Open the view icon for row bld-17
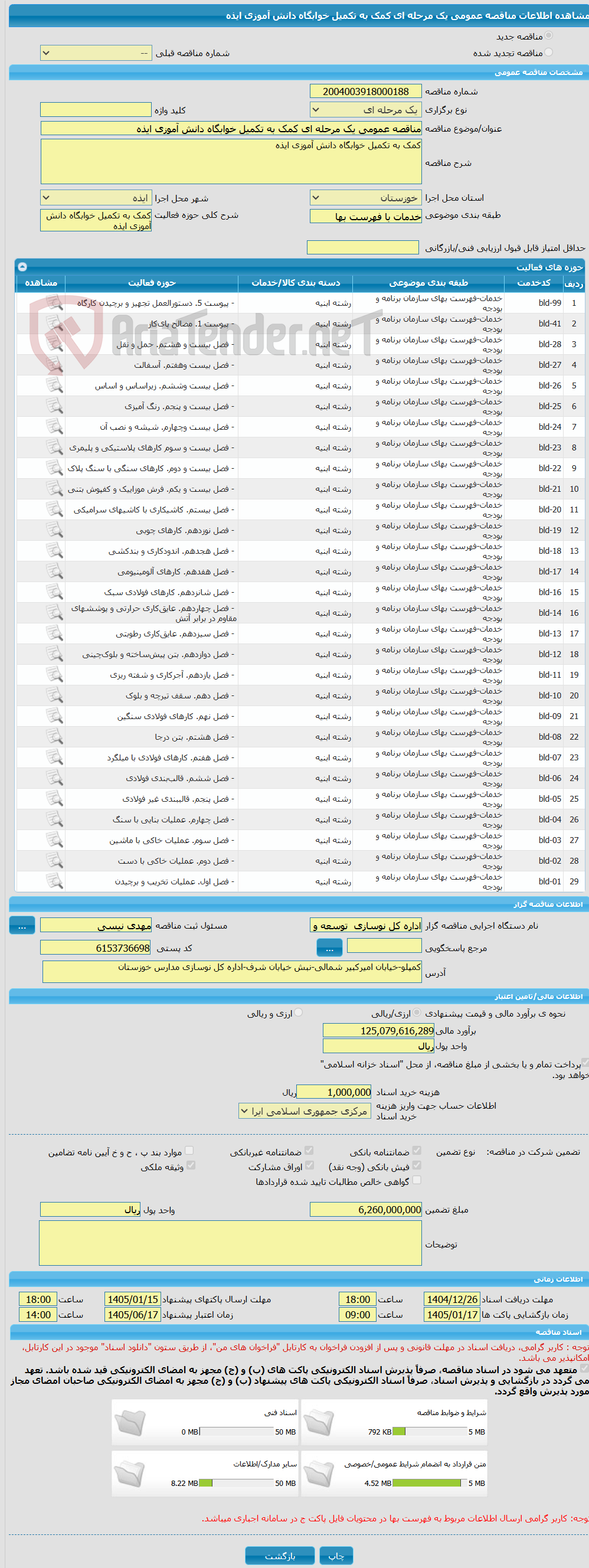This screenshot has width=589, height=1568. pyautogui.click(x=55, y=571)
